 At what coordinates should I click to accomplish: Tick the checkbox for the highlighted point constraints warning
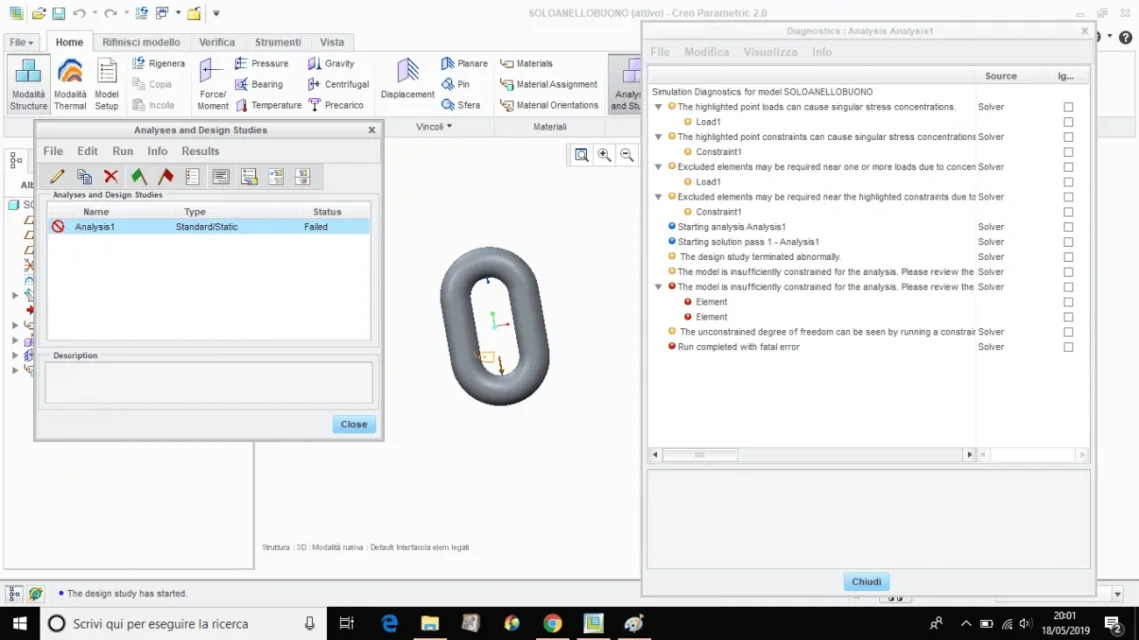(x=1068, y=137)
